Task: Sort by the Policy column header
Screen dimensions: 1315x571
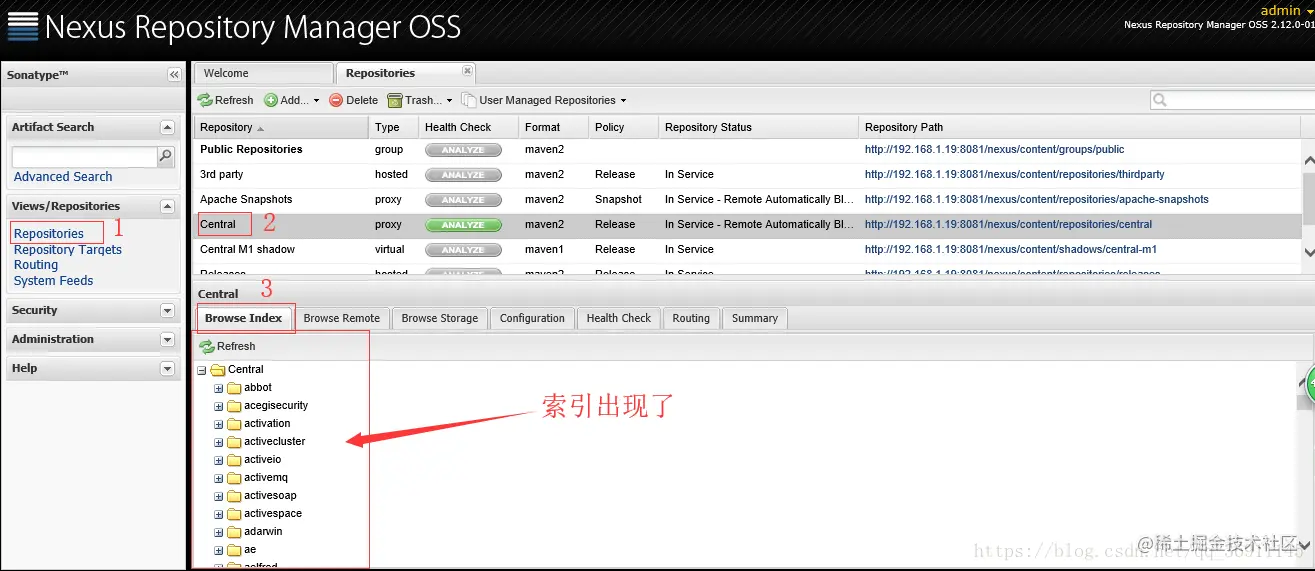Action: 623,127
